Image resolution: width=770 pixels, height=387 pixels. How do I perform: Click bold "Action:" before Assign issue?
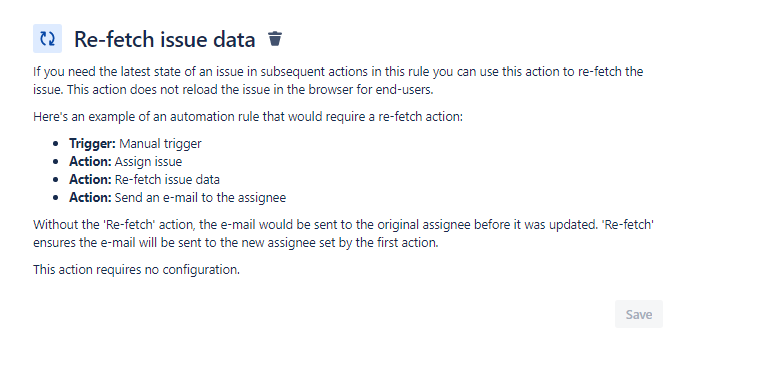[90, 162]
